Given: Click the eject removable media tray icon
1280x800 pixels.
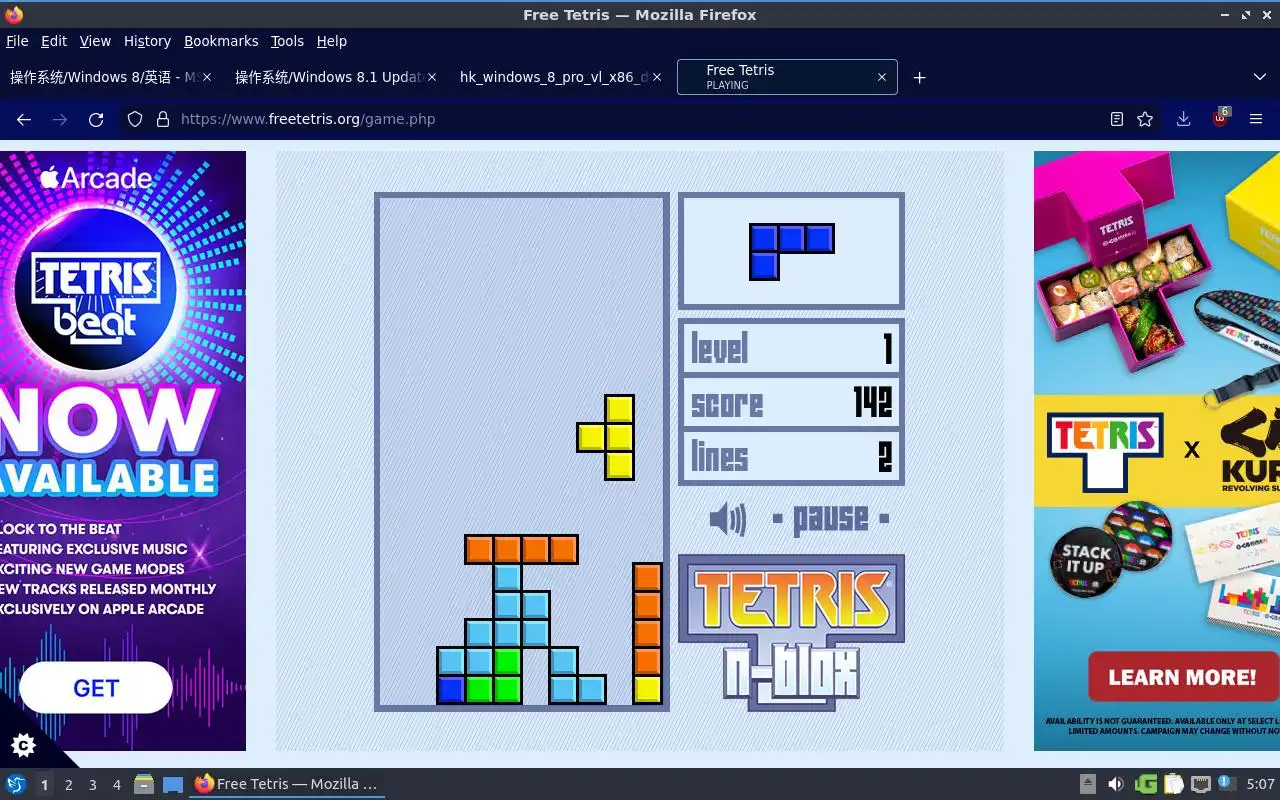Looking at the screenshot, I should point(1089,784).
